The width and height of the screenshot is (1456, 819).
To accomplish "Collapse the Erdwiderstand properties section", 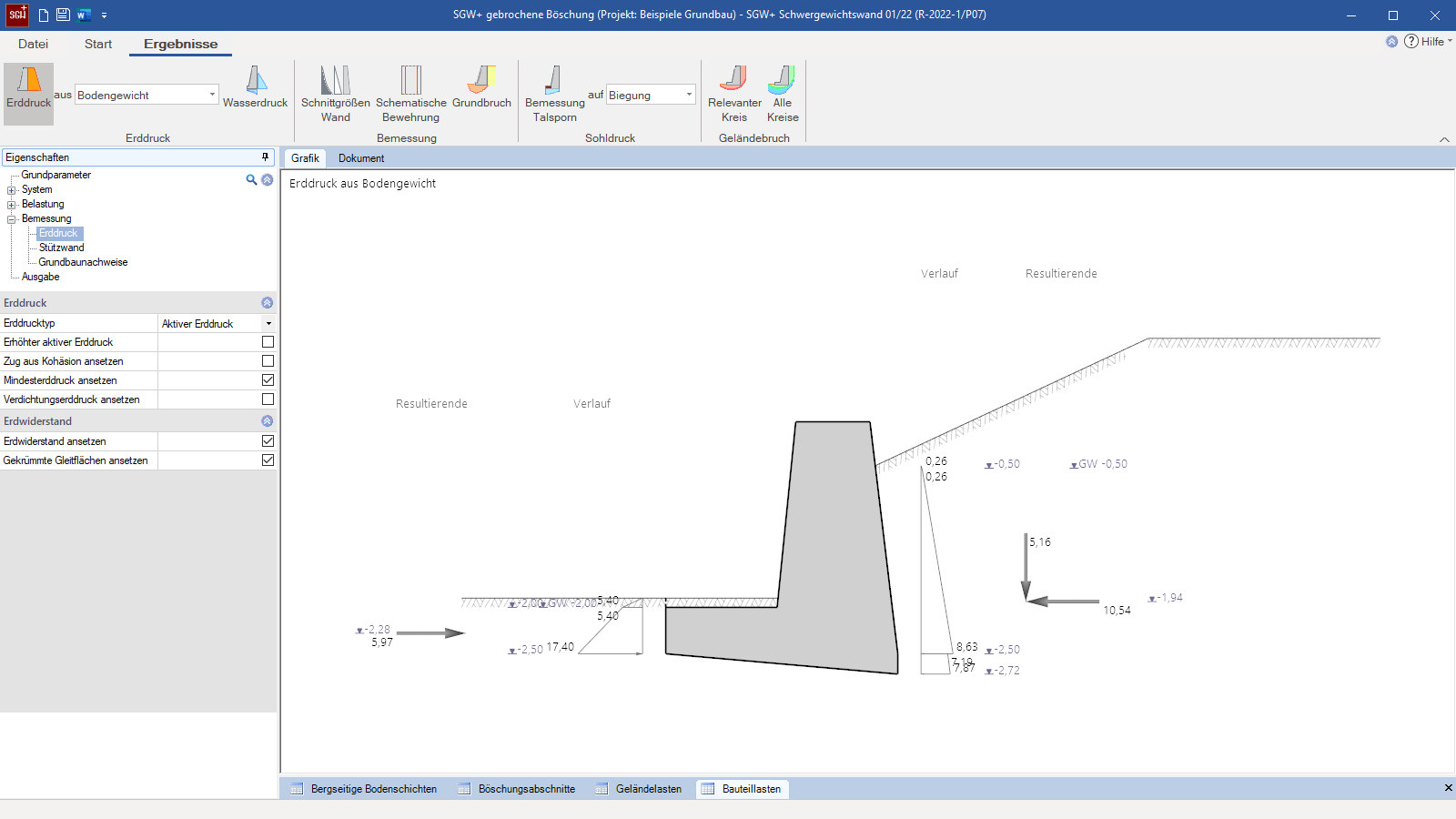I will [267, 421].
